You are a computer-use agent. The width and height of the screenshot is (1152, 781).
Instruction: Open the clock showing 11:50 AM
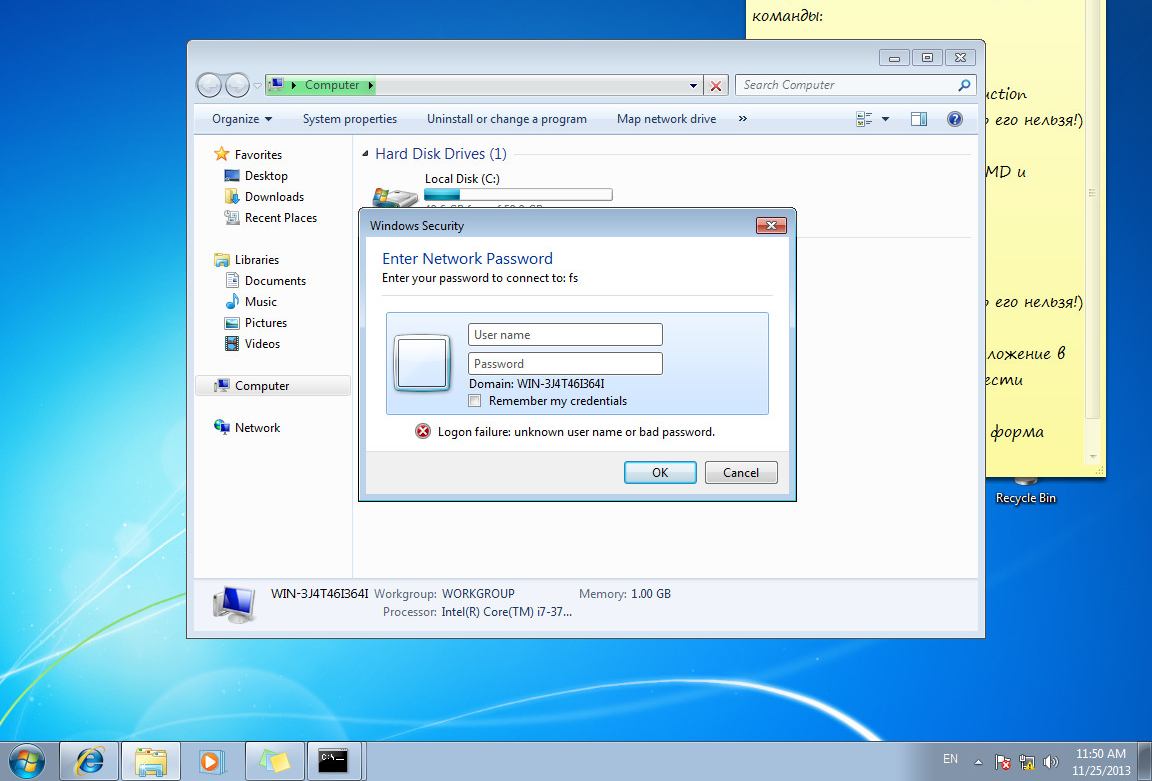pos(1101,762)
